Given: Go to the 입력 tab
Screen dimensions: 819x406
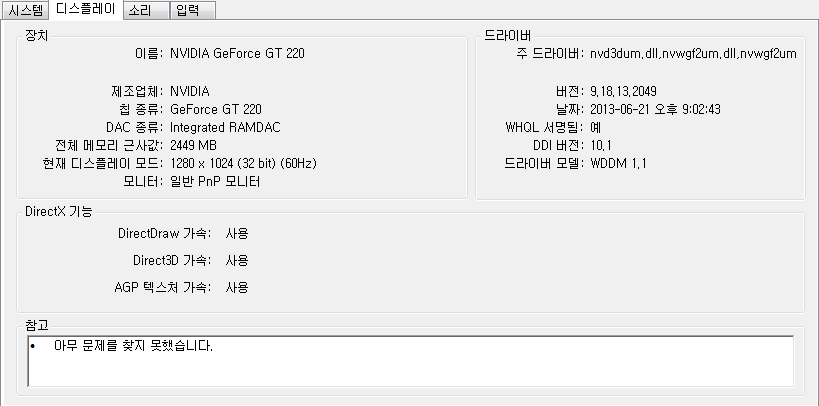Looking at the screenshot, I should point(186,11).
